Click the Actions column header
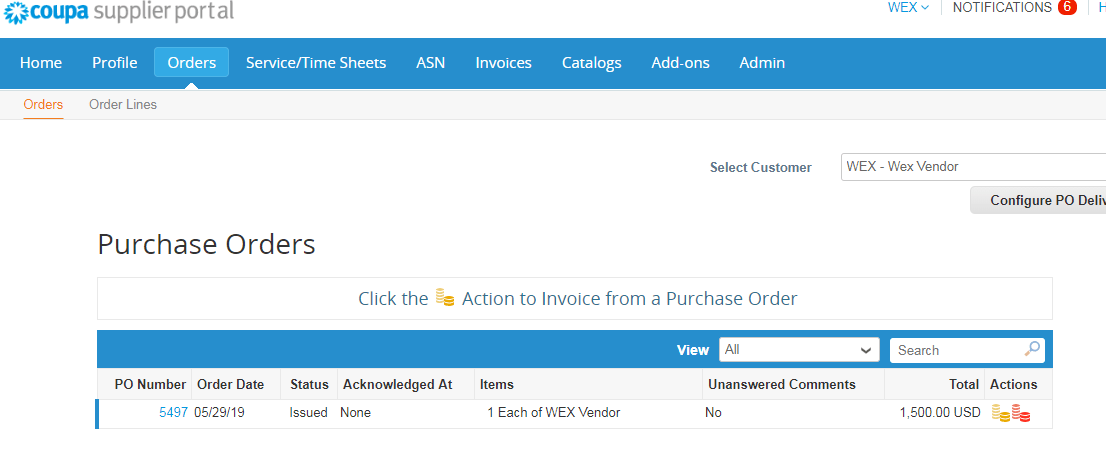The height and width of the screenshot is (460, 1106). [x=1014, y=385]
